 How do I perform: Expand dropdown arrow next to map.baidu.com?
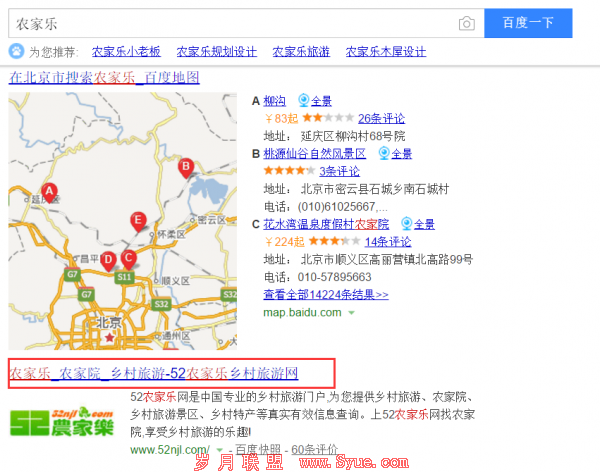pyautogui.click(x=351, y=313)
